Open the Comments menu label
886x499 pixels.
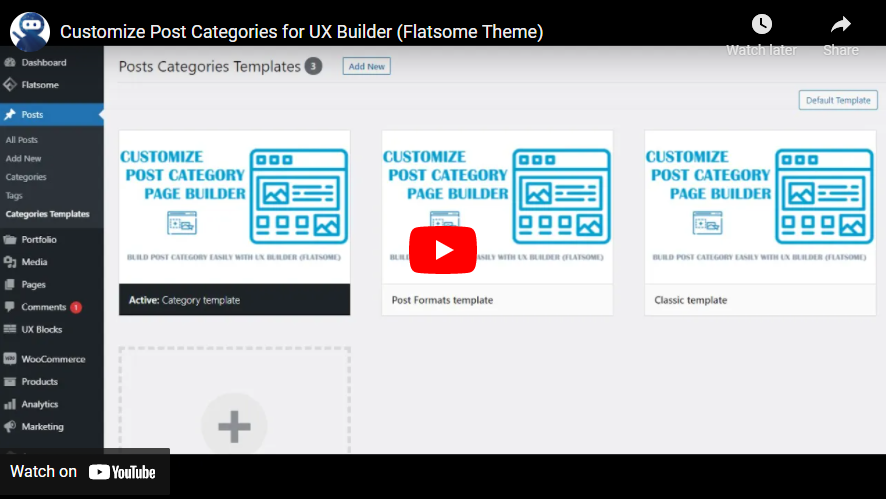tap(44, 307)
